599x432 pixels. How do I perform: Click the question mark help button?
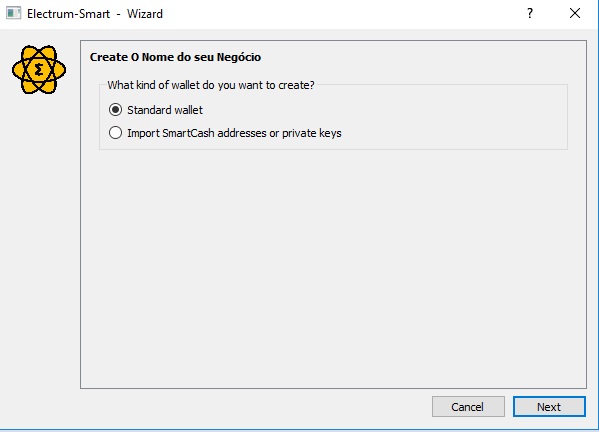[x=529, y=13]
